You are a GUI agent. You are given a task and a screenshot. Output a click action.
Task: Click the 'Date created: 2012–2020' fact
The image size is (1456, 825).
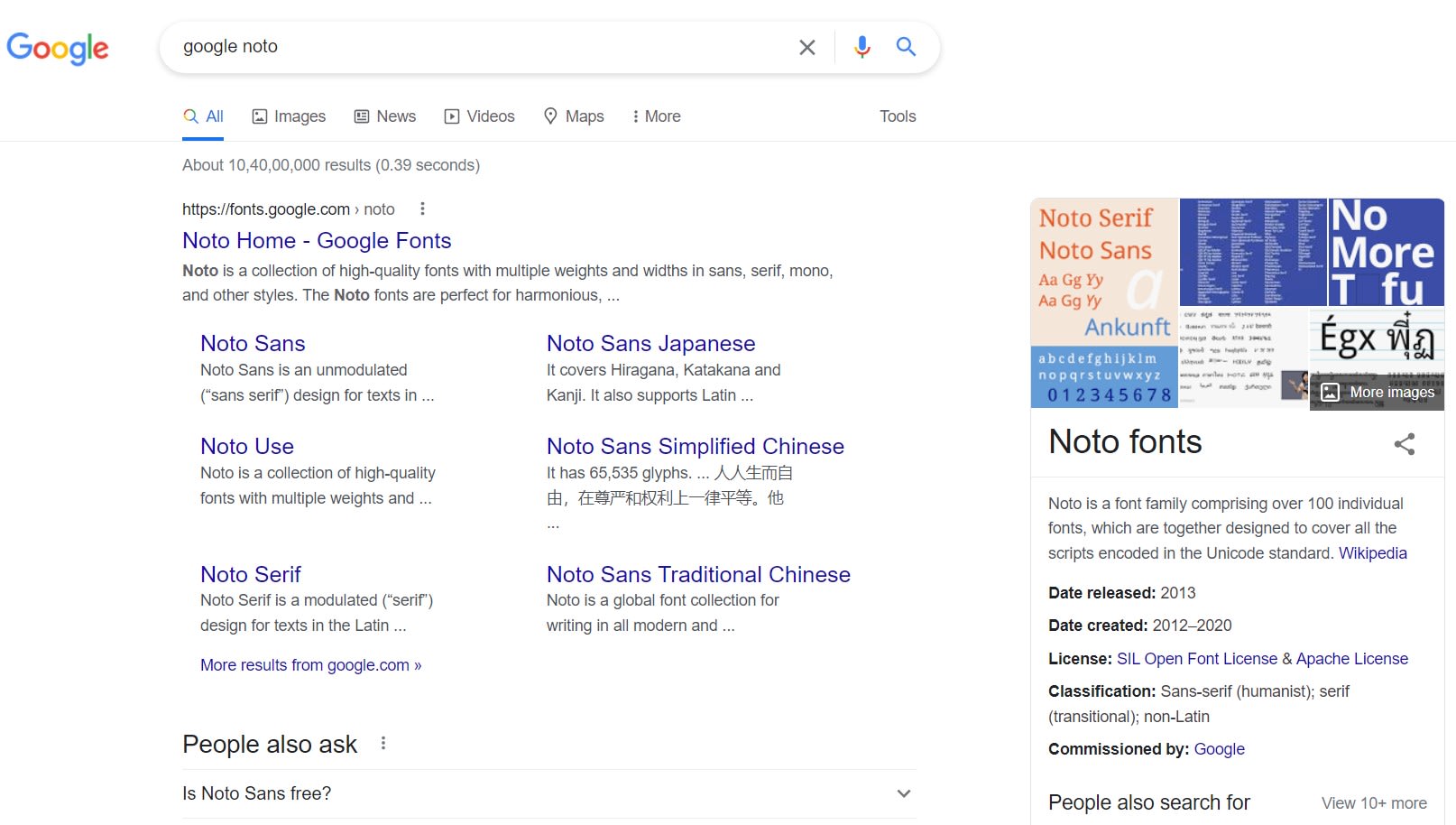(x=1140, y=626)
